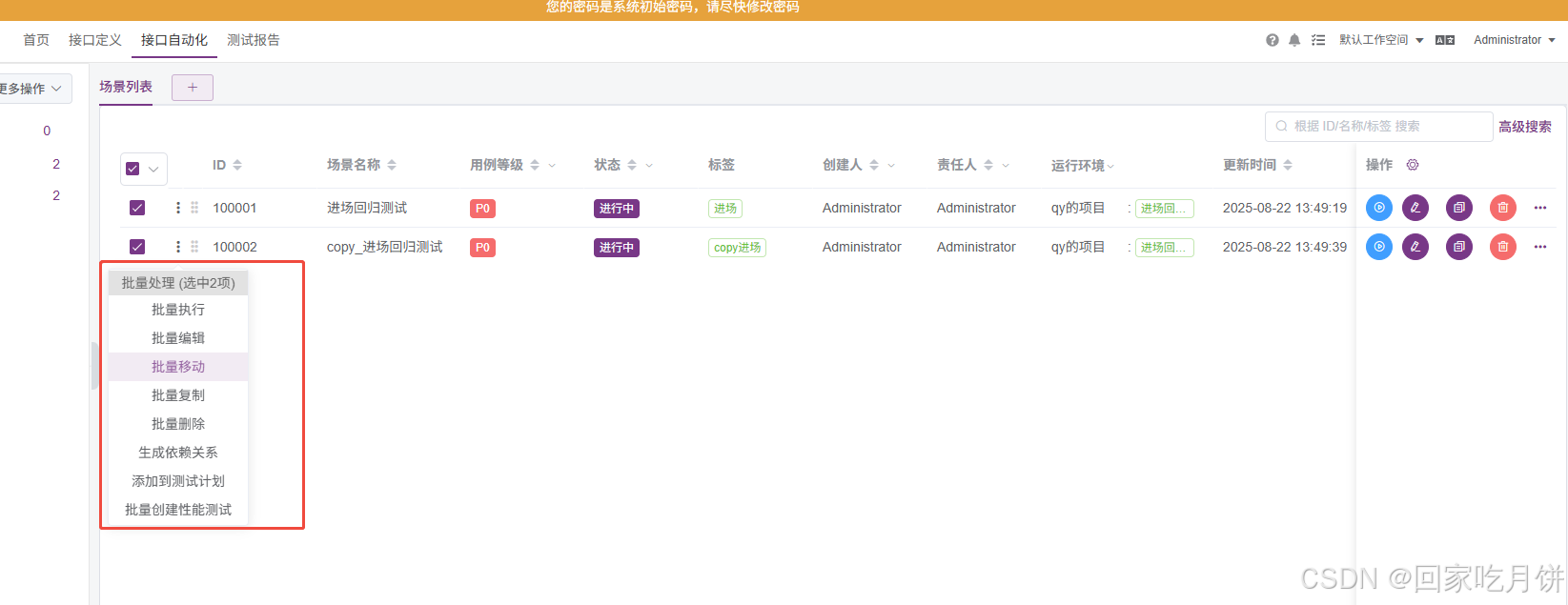1568x605 pixels.
Task: Click 进行中 status badge of row 100001
Action: (x=617, y=209)
